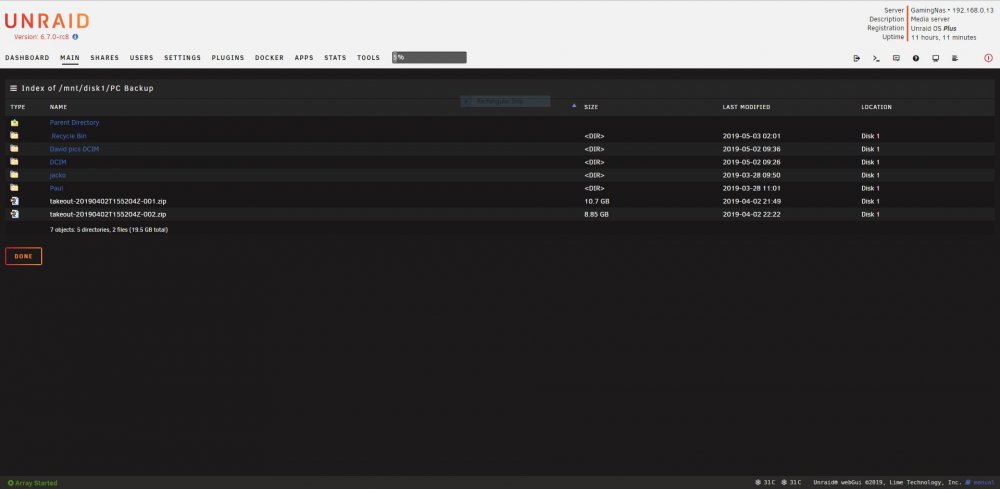Screen dimensions: 1000x489
Task: Click file icon of takeout 001.zip
Action: point(14,201)
